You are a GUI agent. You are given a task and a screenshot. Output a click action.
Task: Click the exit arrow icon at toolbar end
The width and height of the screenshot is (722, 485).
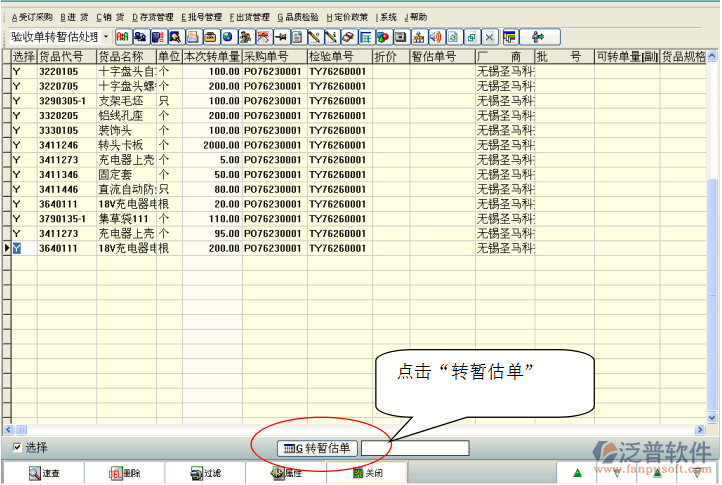tap(539, 37)
